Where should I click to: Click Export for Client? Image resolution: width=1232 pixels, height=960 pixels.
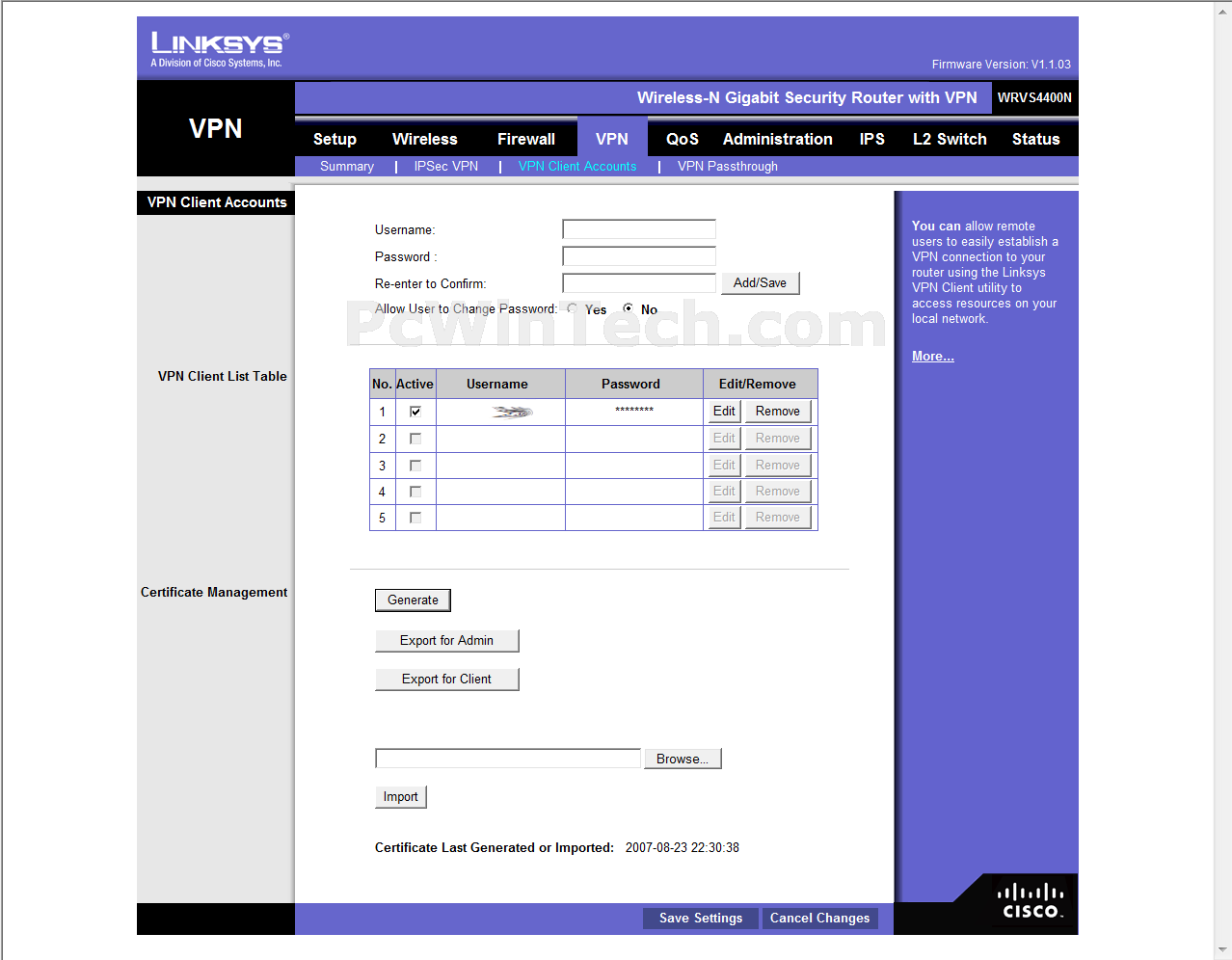coord(446,680)
